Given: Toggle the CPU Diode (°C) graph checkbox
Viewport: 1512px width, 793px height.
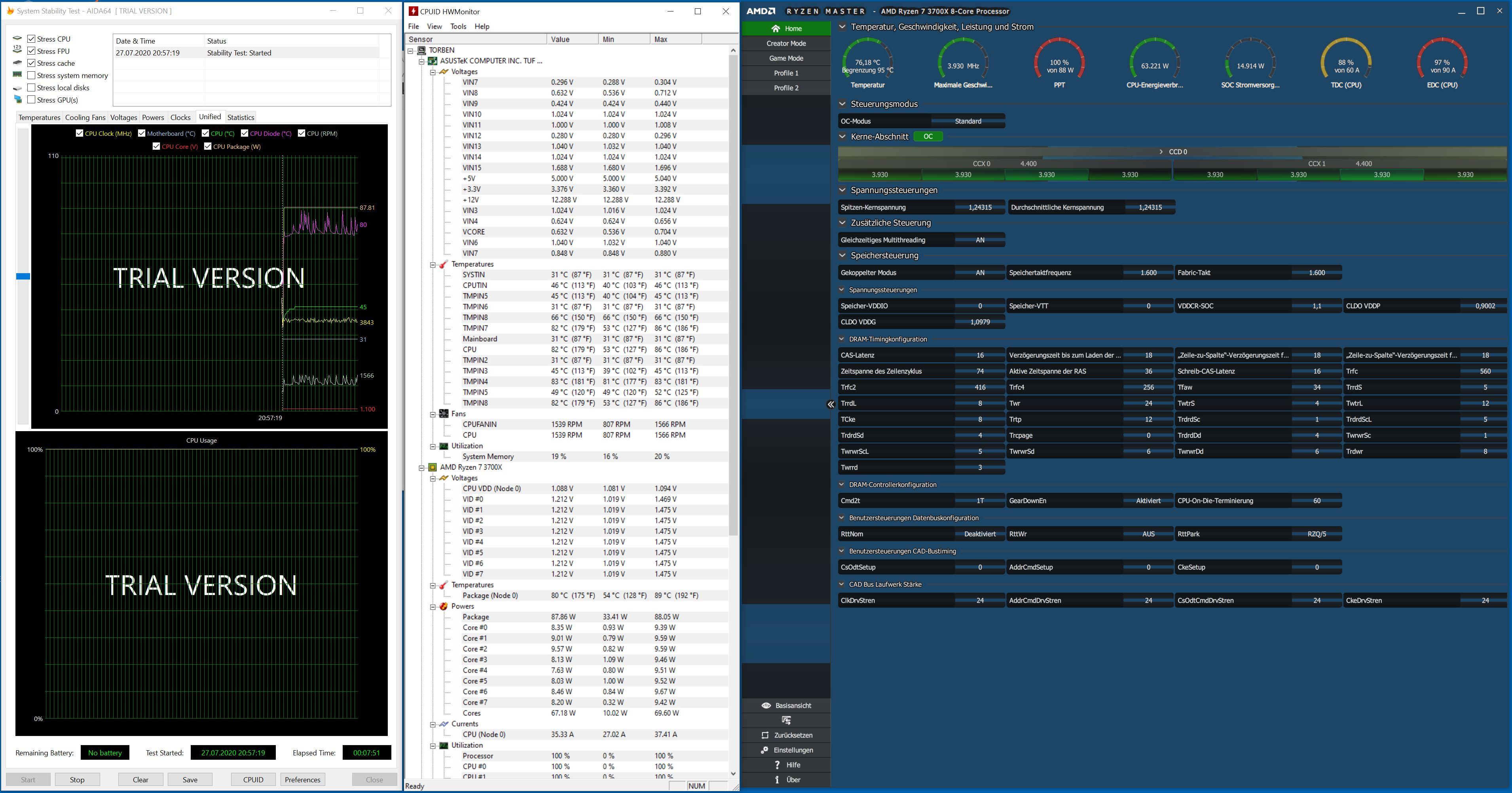Looking at the screenshot, I should click(x=245, y=133).
